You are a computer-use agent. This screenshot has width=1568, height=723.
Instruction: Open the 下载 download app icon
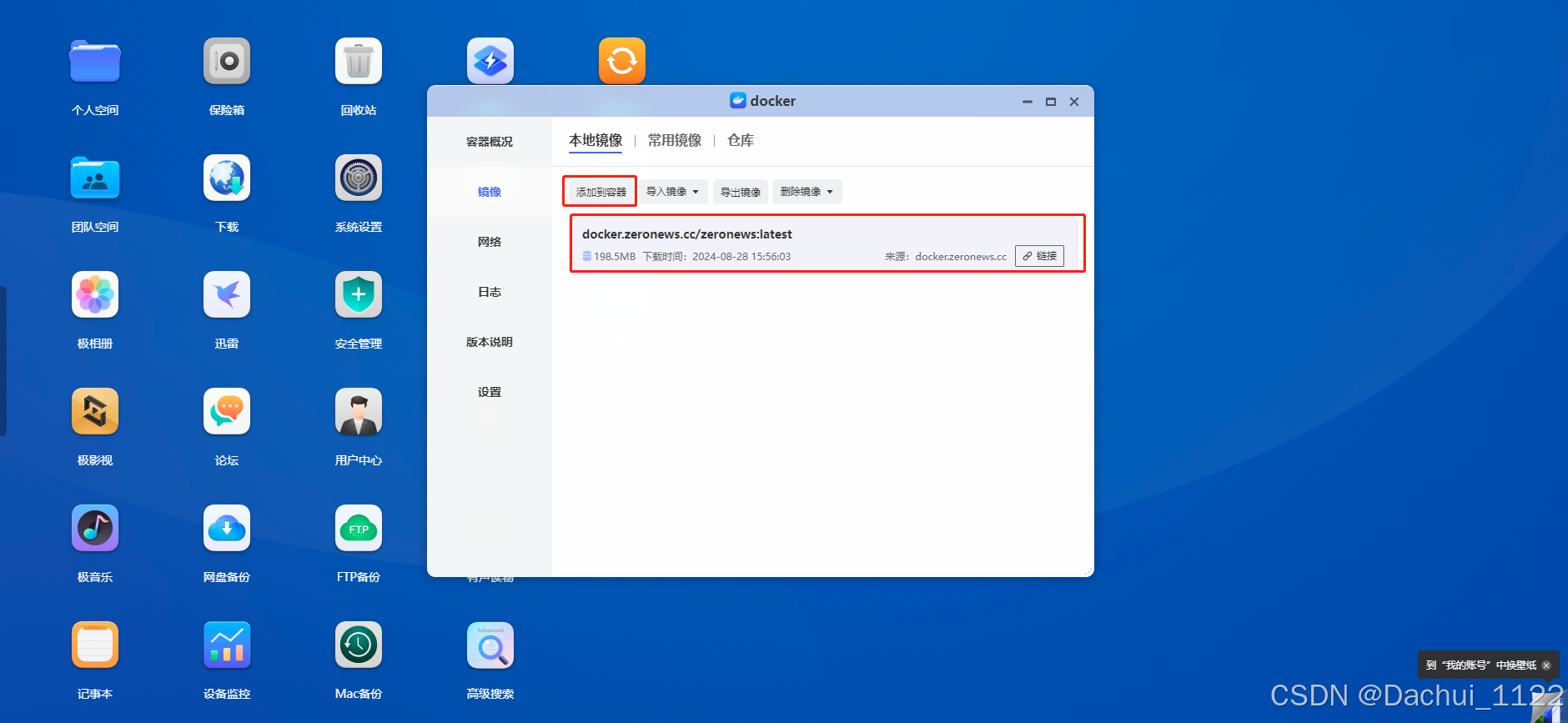[227, 178]
